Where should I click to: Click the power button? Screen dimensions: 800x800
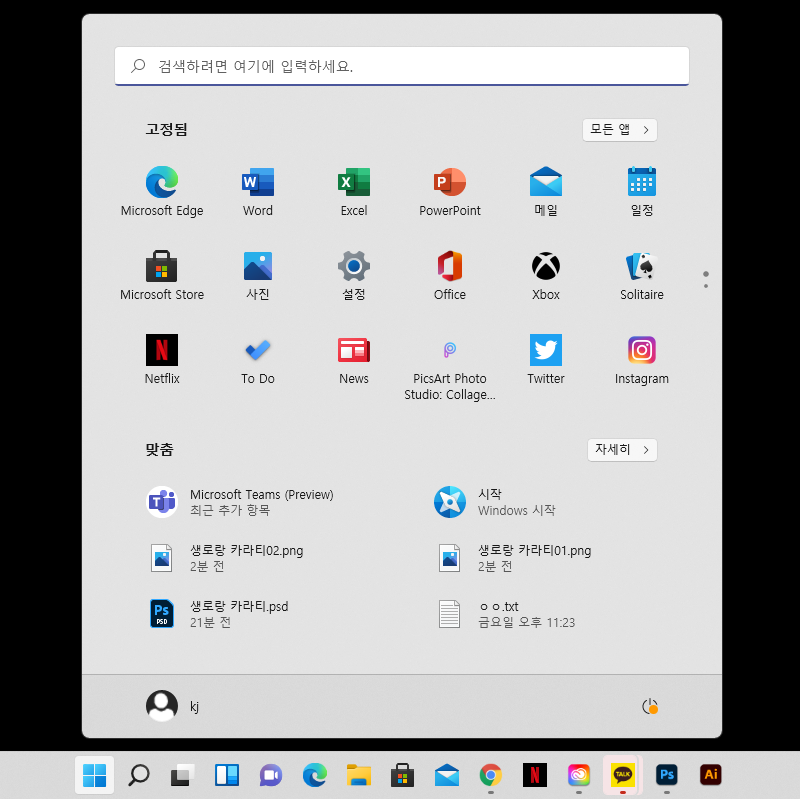[x=649, y=706]
